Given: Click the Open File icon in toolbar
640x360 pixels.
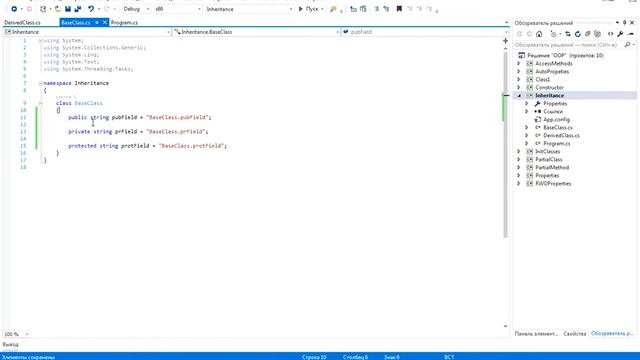Looking at the screenshot, I should pos(58,9).
